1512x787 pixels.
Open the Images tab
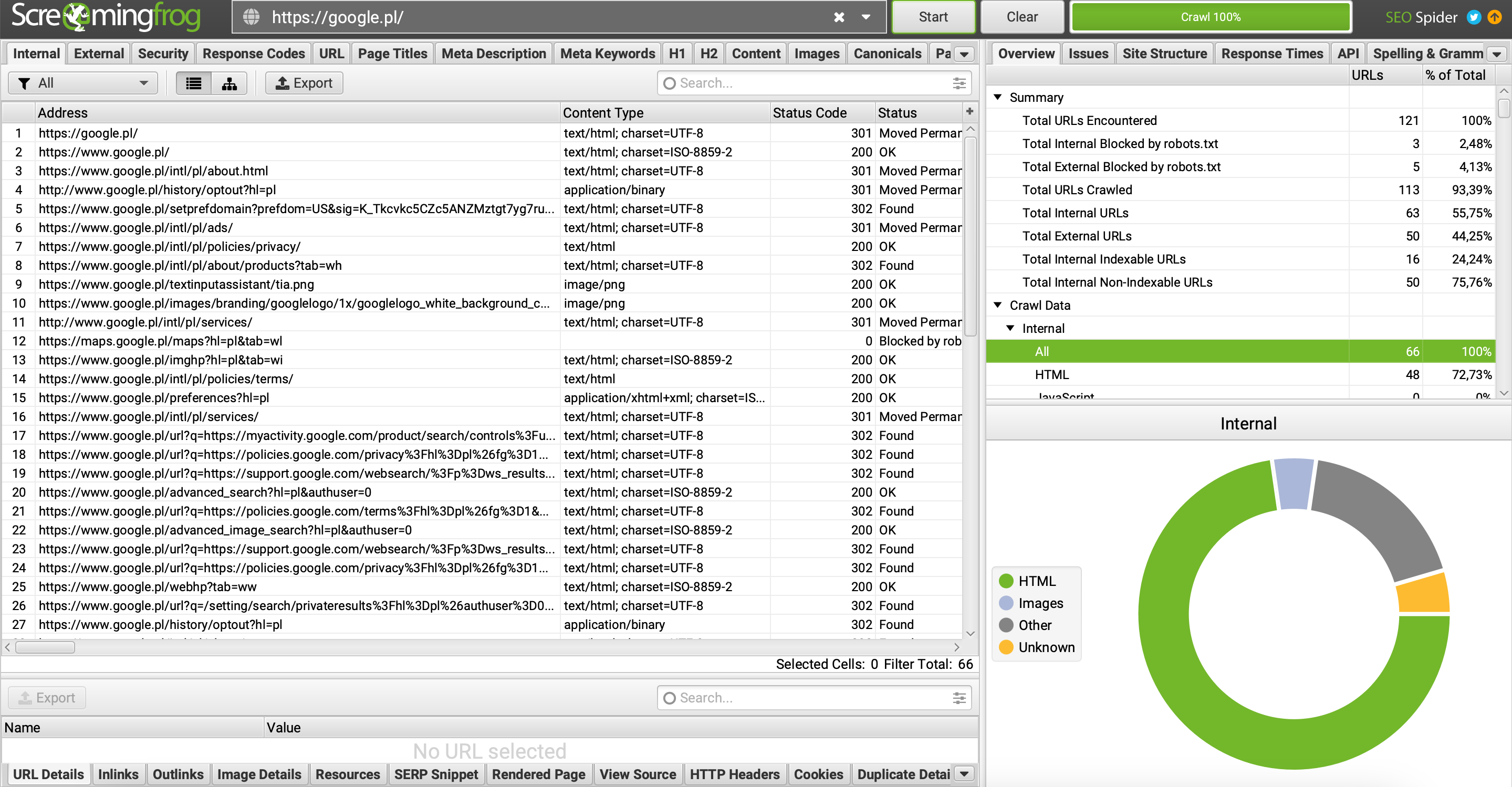click(x=817, y=54)
